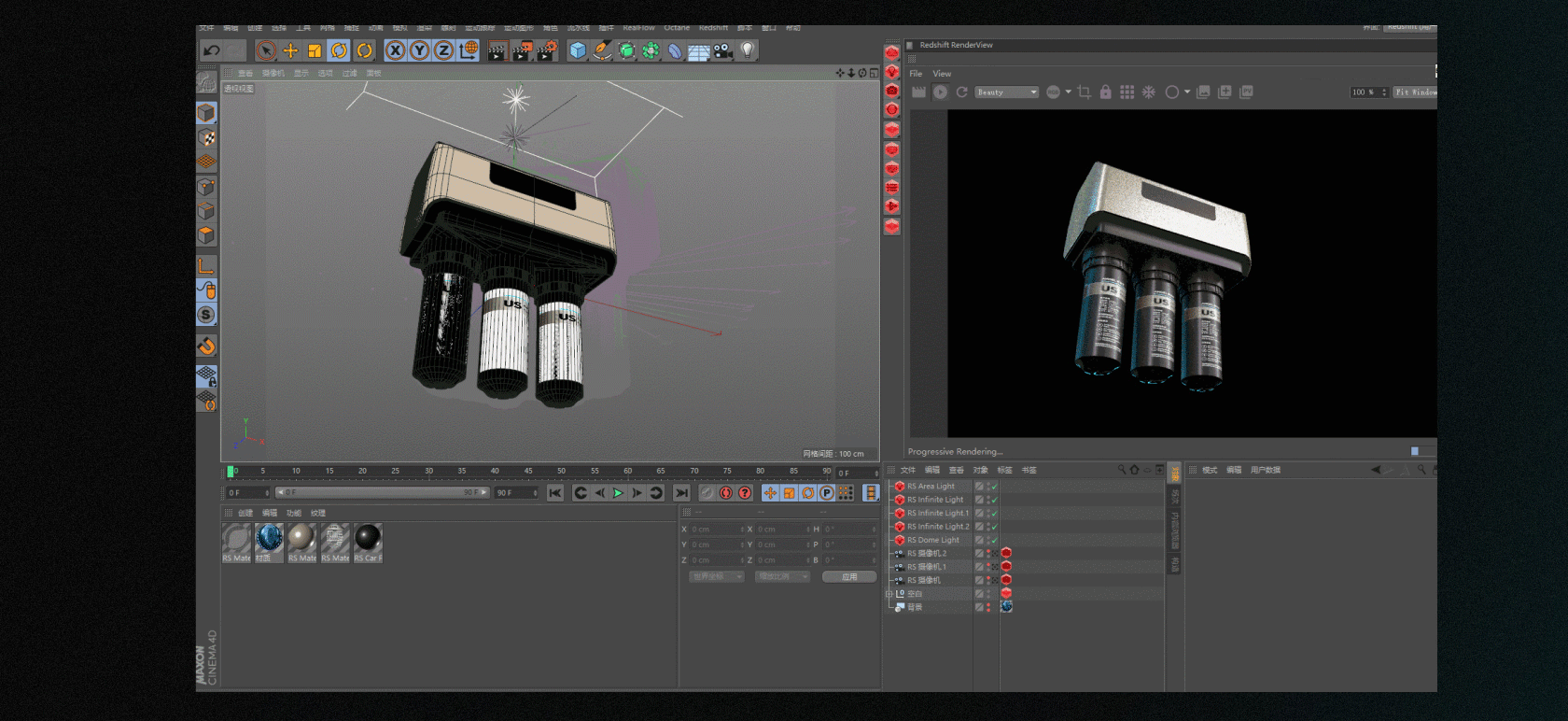Go to start of timeline

(x=555, y=493)
